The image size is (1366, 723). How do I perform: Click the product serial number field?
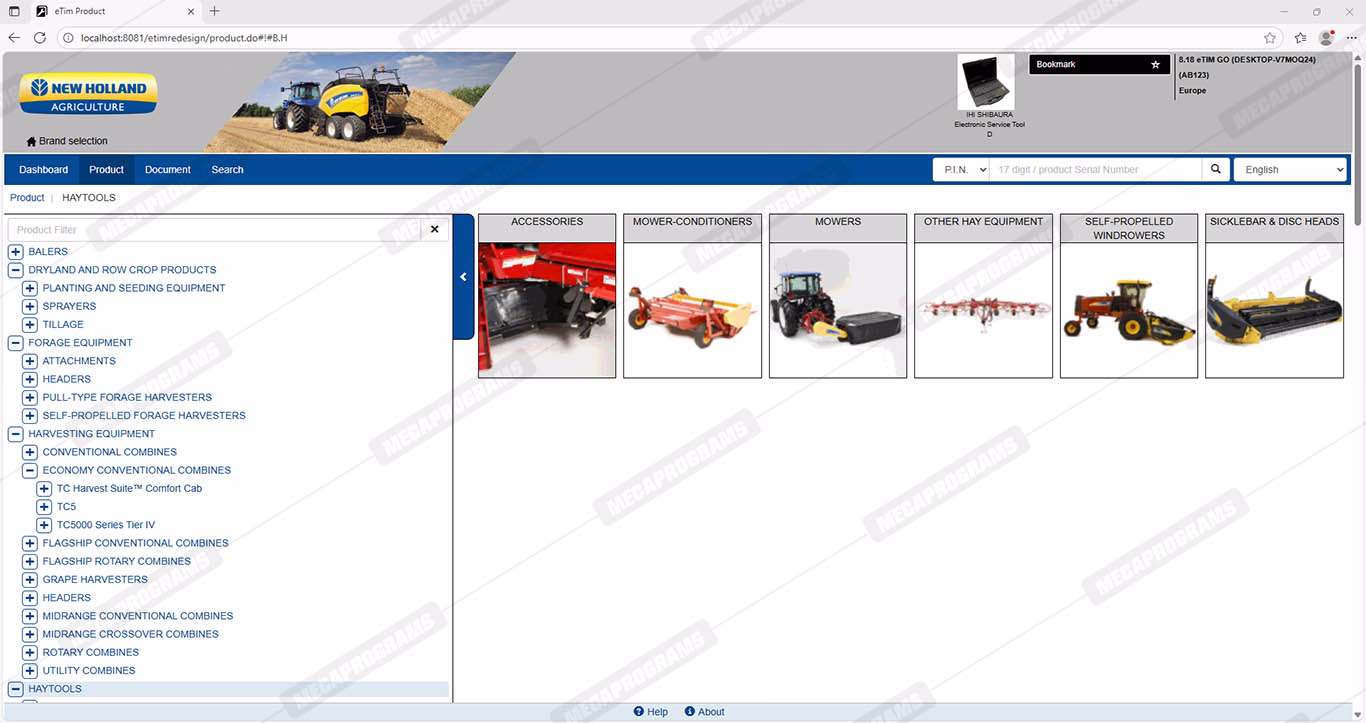point(1094,170)
